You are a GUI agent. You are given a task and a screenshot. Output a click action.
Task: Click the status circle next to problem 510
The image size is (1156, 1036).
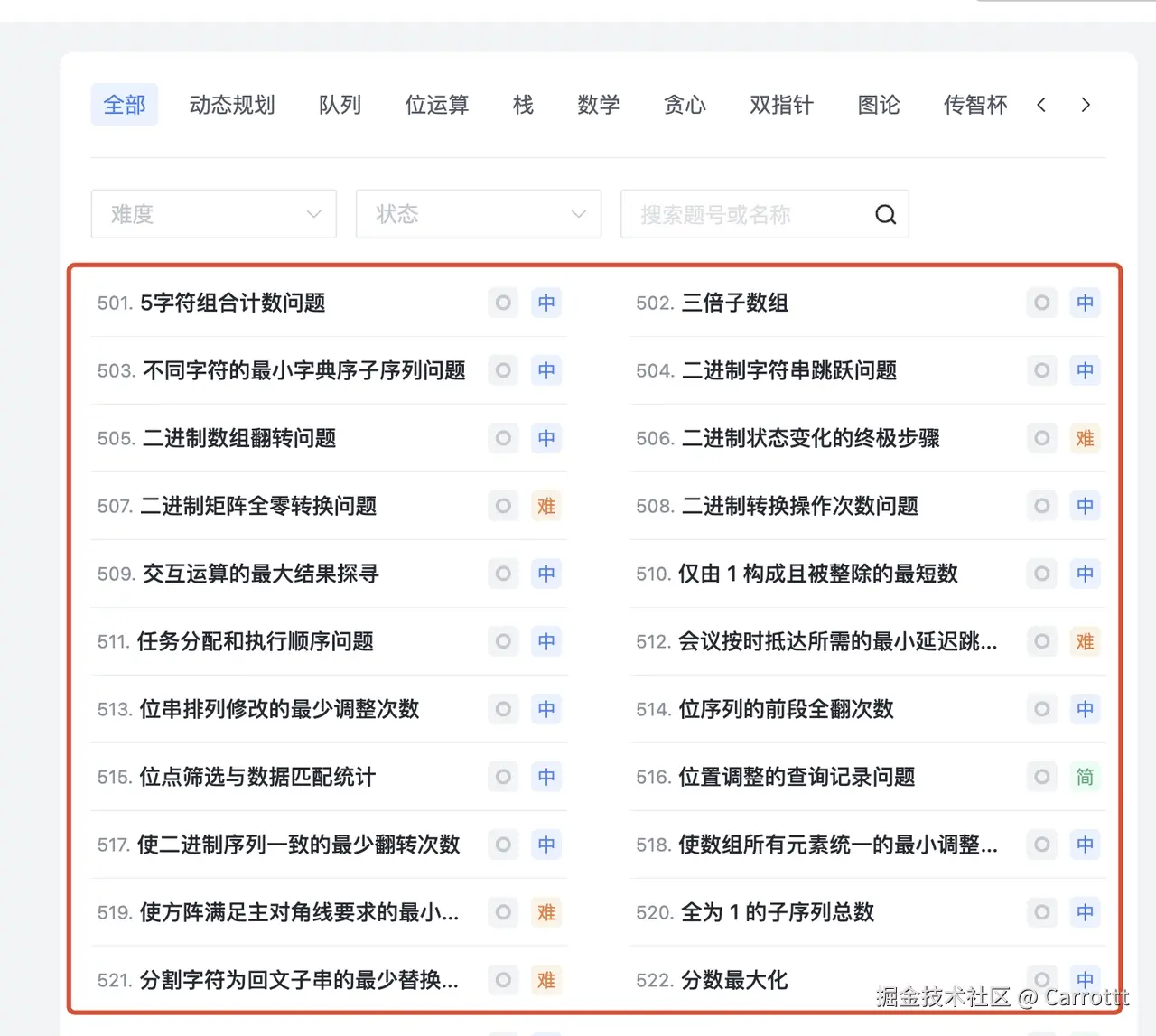1041,574
